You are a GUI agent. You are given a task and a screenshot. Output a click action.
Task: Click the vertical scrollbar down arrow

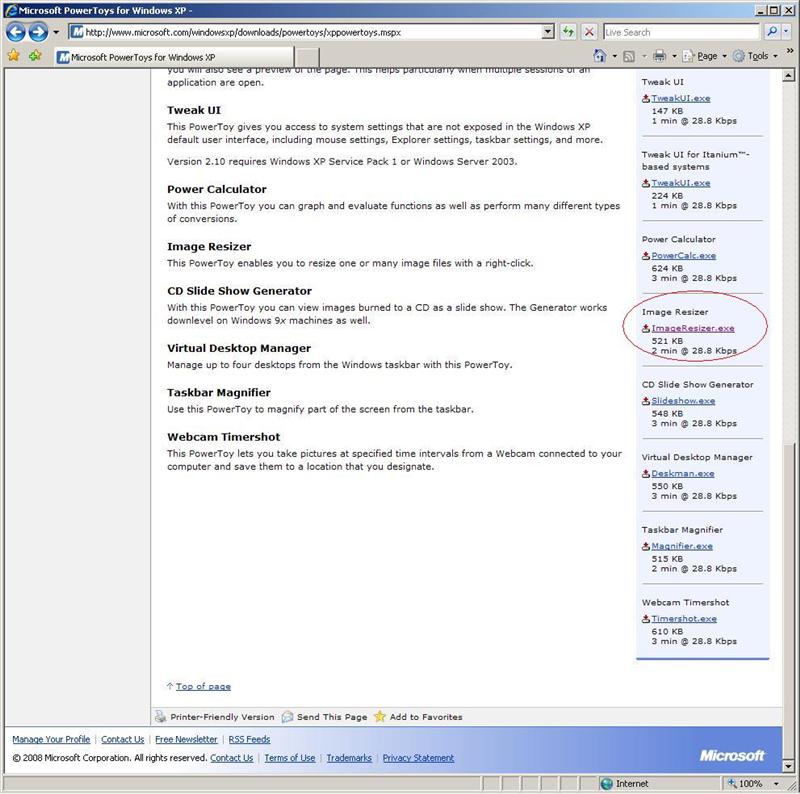788,765
